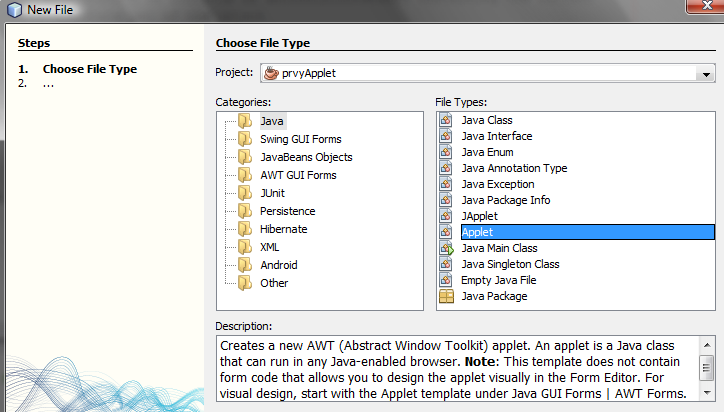Click the Java category folder icon
Image resolution: width=724 pixels, height=412 pixels.
pos(245,121)
